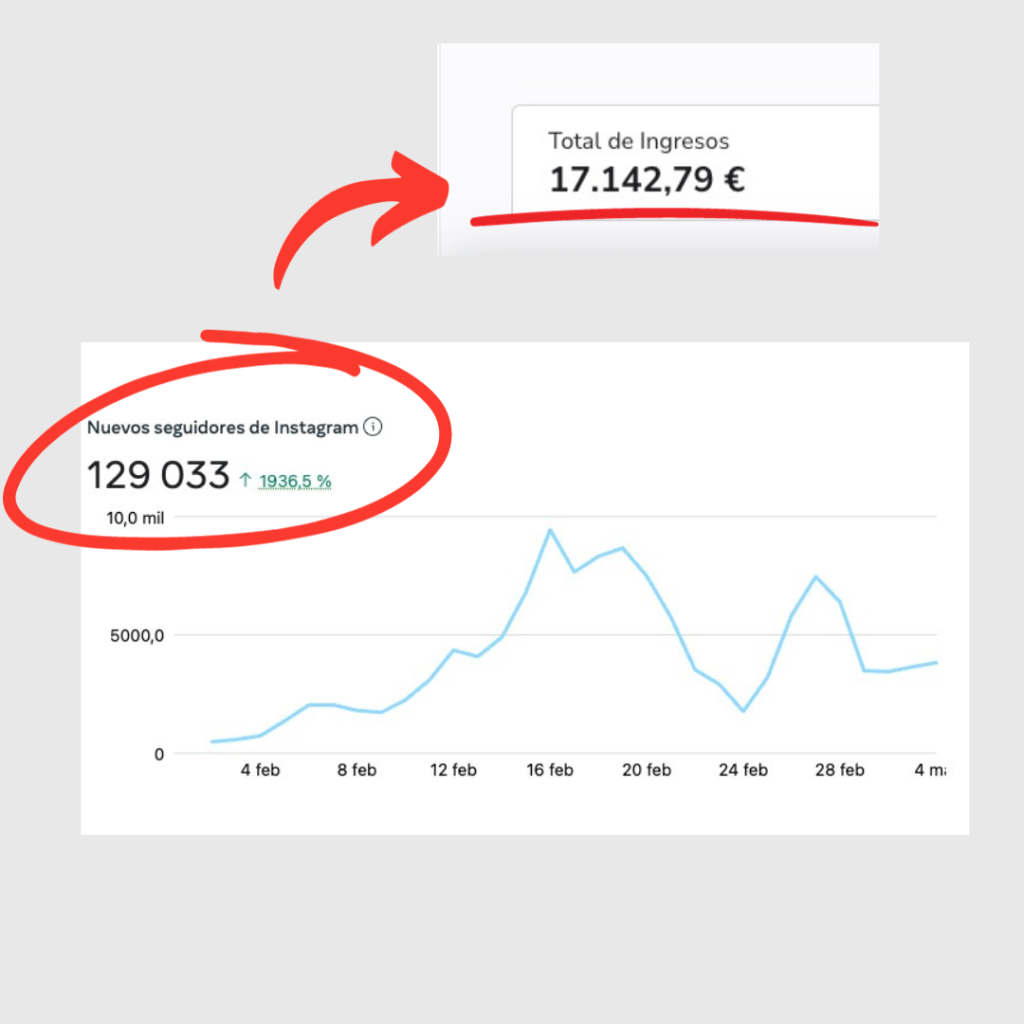Click the info icon beside Nuevos seguidores de Instagram
The height and width of the screenshot is (1024, 1024).
(x=372, y=428)
